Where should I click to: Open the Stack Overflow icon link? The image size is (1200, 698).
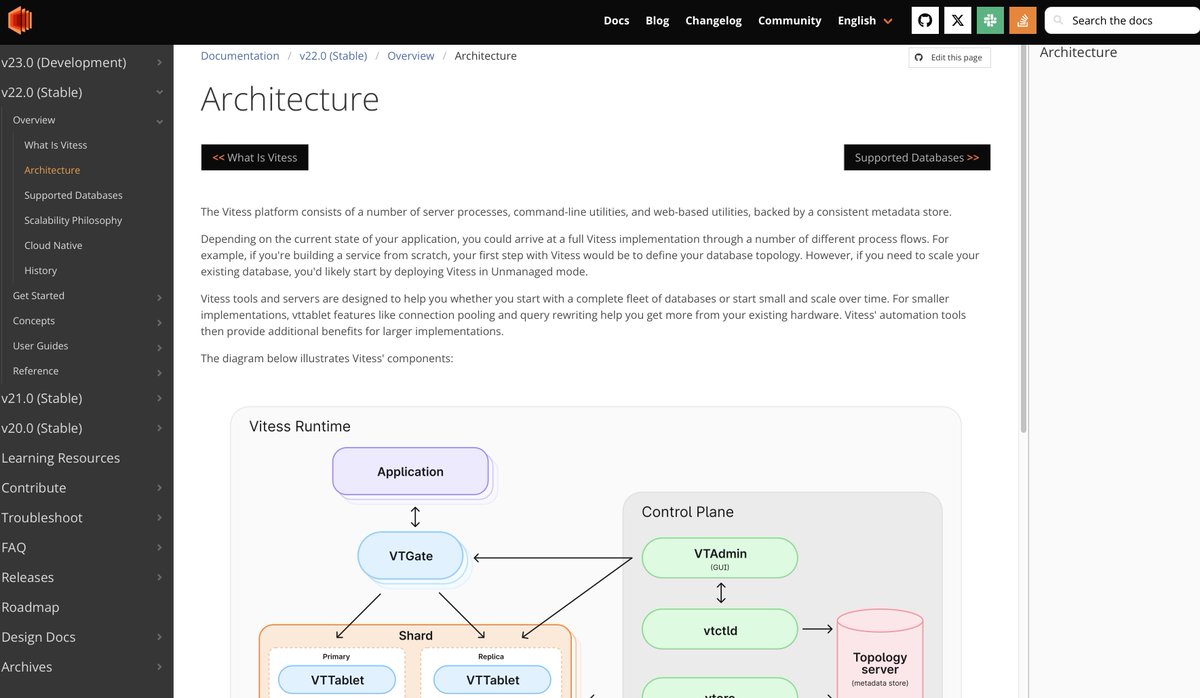coord(1022,20)
